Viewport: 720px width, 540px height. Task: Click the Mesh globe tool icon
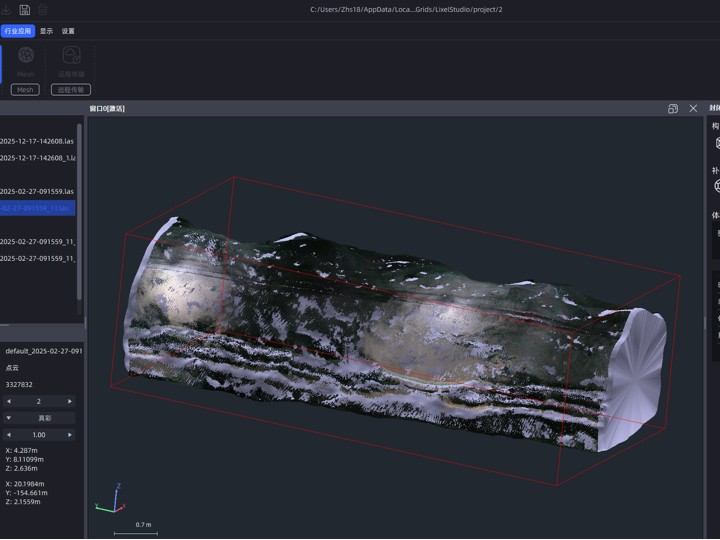pyautogui.click(x=26, y=56)
